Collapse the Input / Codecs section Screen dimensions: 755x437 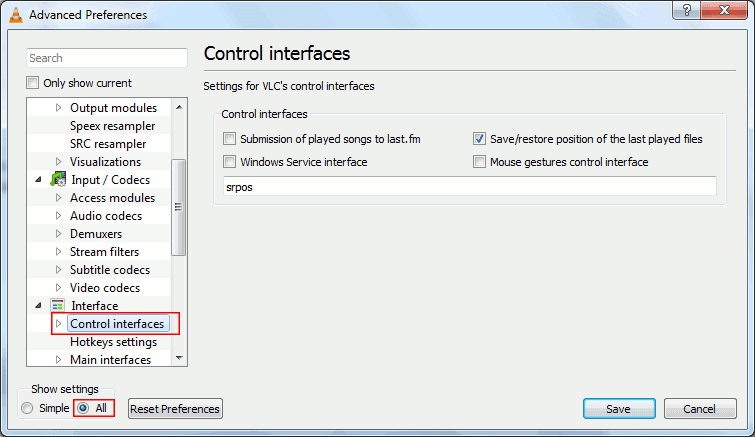38,180
